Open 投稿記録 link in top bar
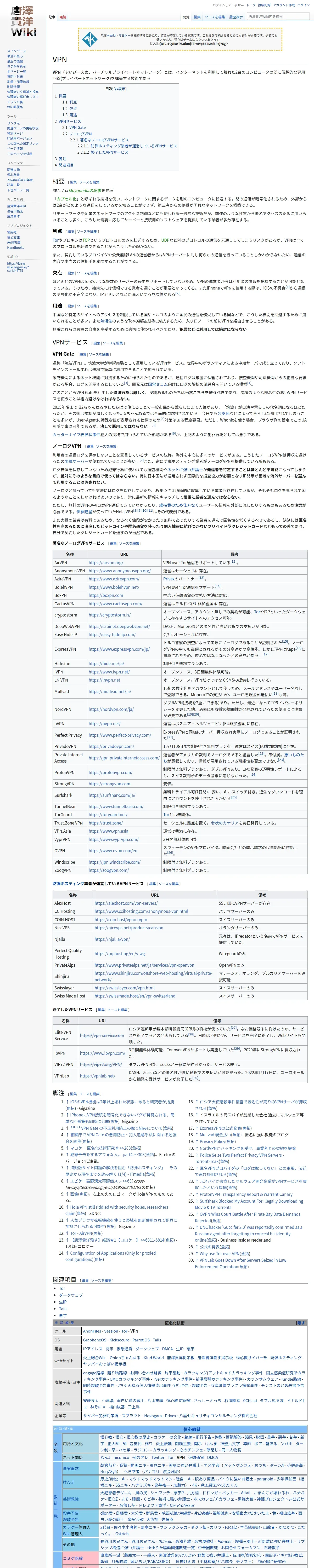This screenshot has width=314, height=1568. (264, 5)
